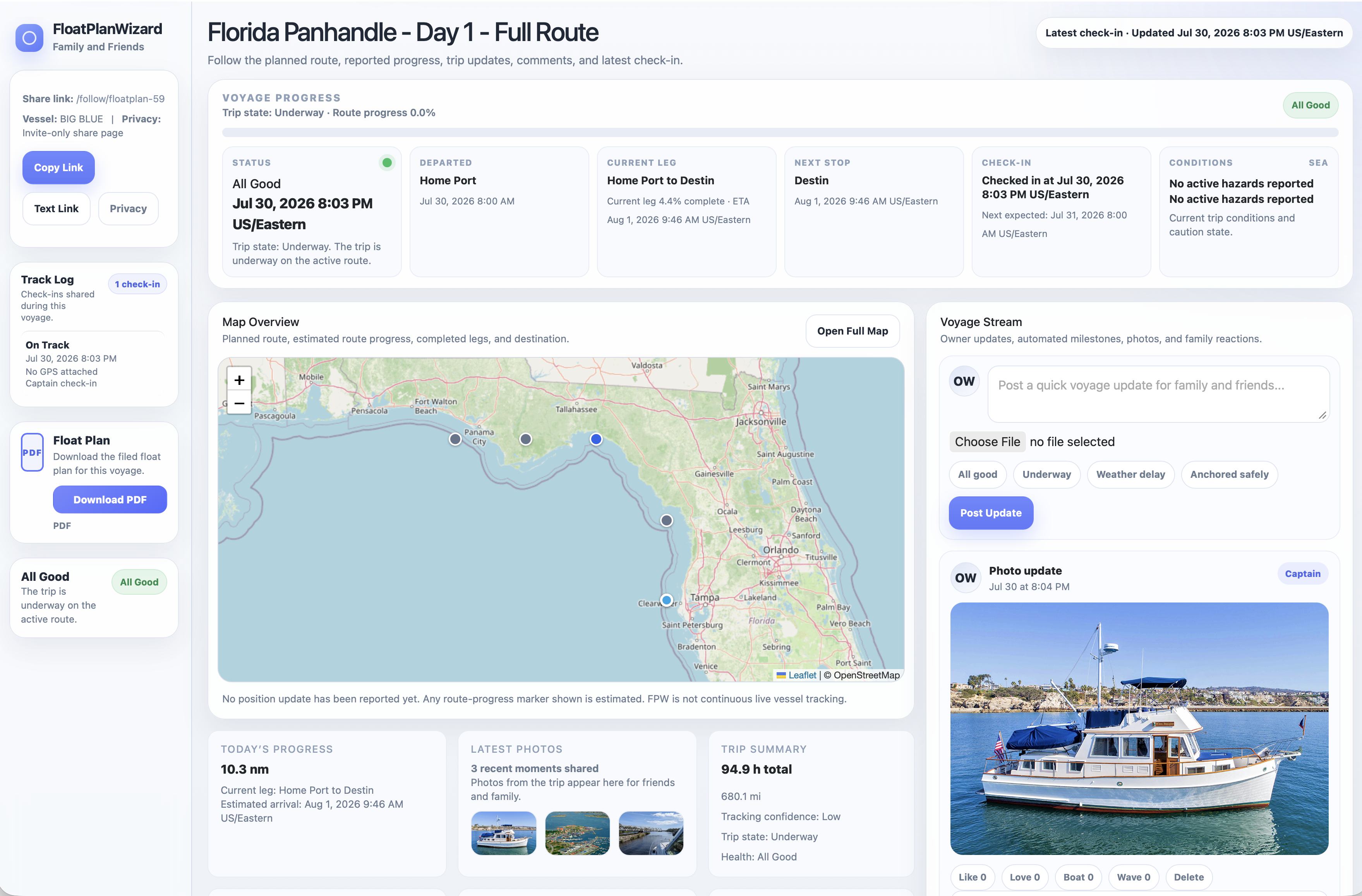The width and height of the screenshot is (1362, 896).
Task: Zoom out on the map with minus
Action: (x=239, y=403)
